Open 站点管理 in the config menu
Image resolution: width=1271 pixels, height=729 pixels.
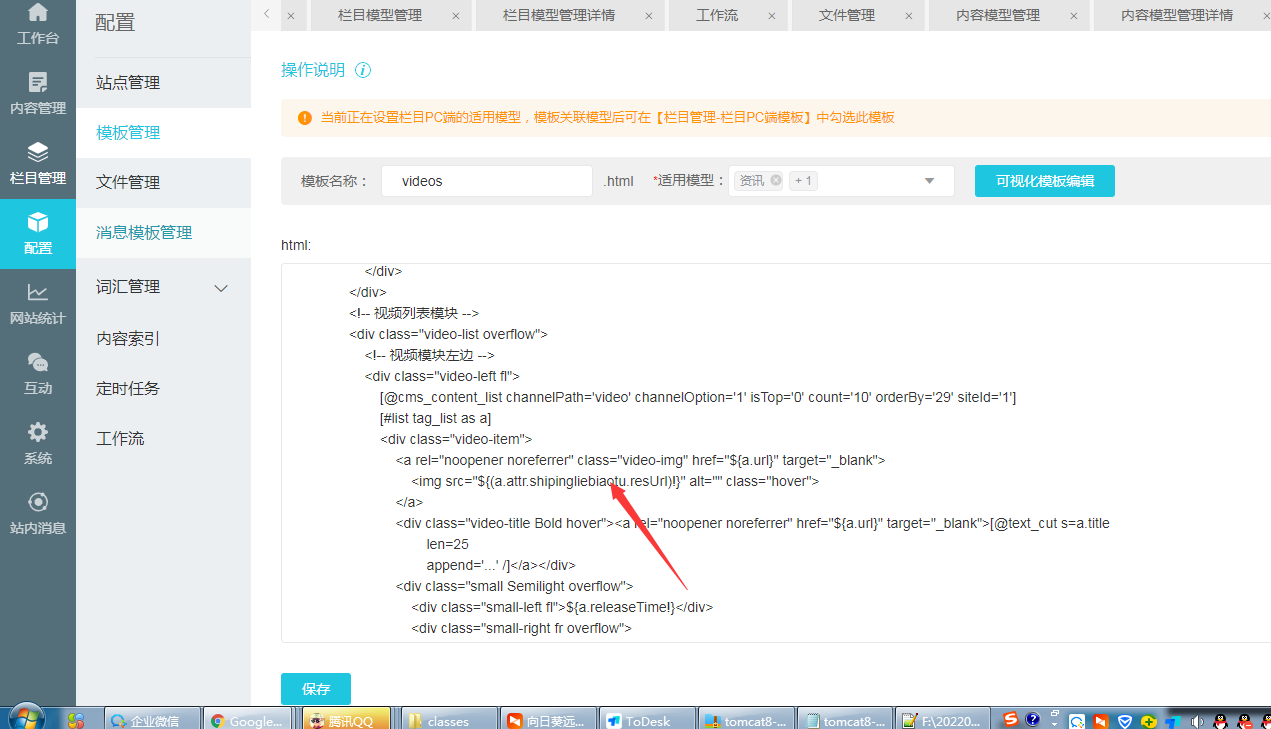(x=128, y=83)
